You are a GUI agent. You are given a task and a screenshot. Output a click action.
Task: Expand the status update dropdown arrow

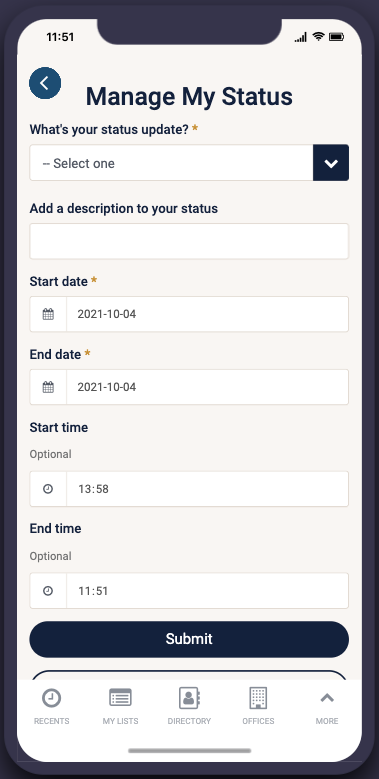click(331, 163)
